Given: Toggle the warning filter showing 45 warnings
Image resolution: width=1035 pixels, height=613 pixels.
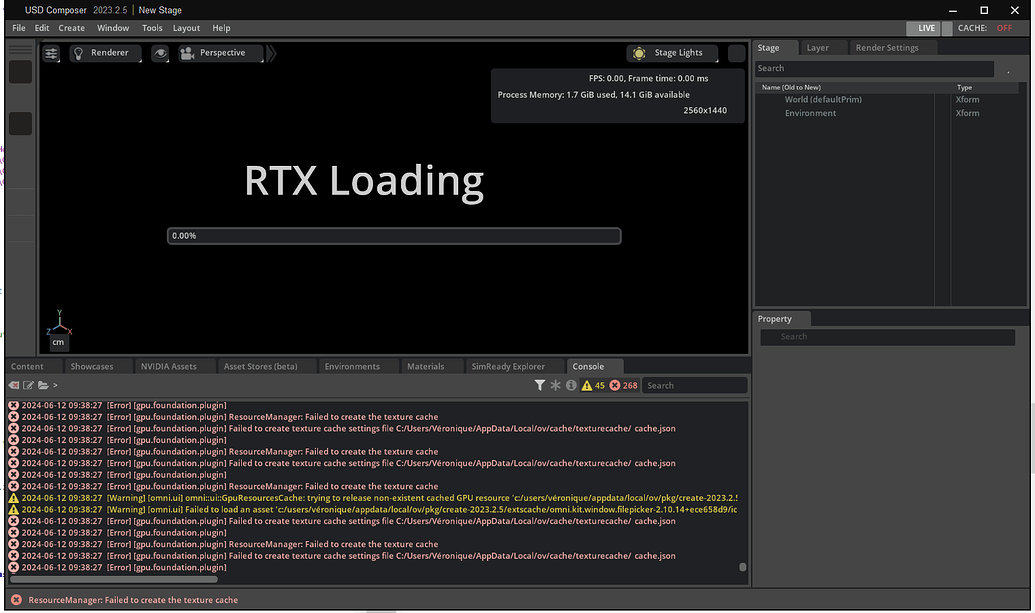Looking at the screenshot, I should pos(592,385).
